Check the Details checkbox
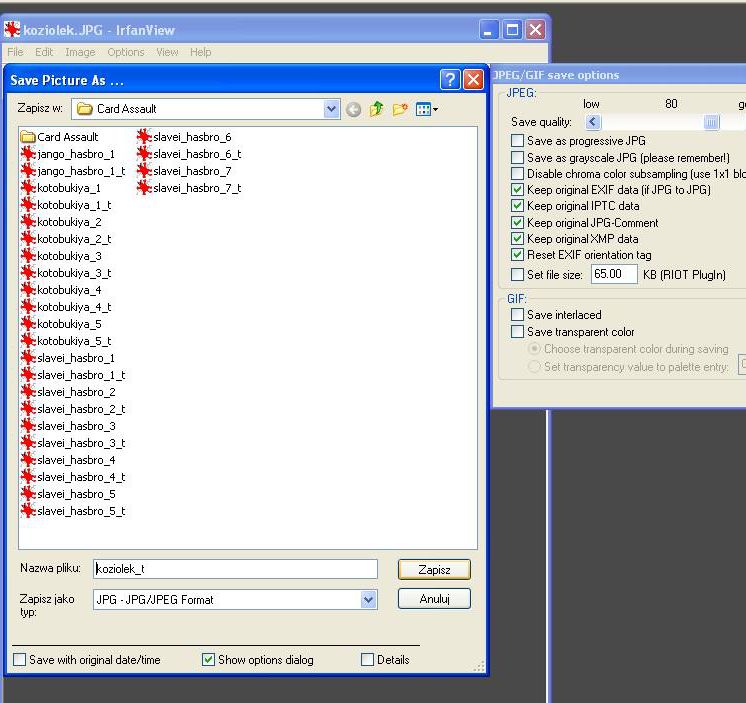The height and width of the screenshot is (703, 746). [367, 660]
